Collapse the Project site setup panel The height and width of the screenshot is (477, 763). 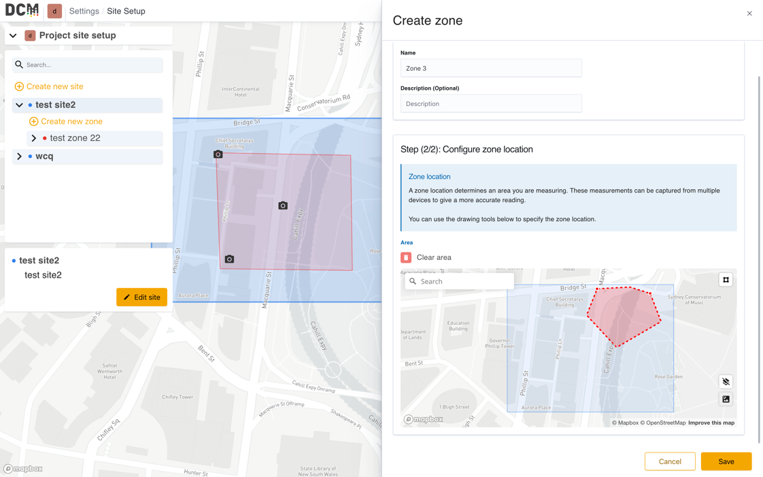13,36
